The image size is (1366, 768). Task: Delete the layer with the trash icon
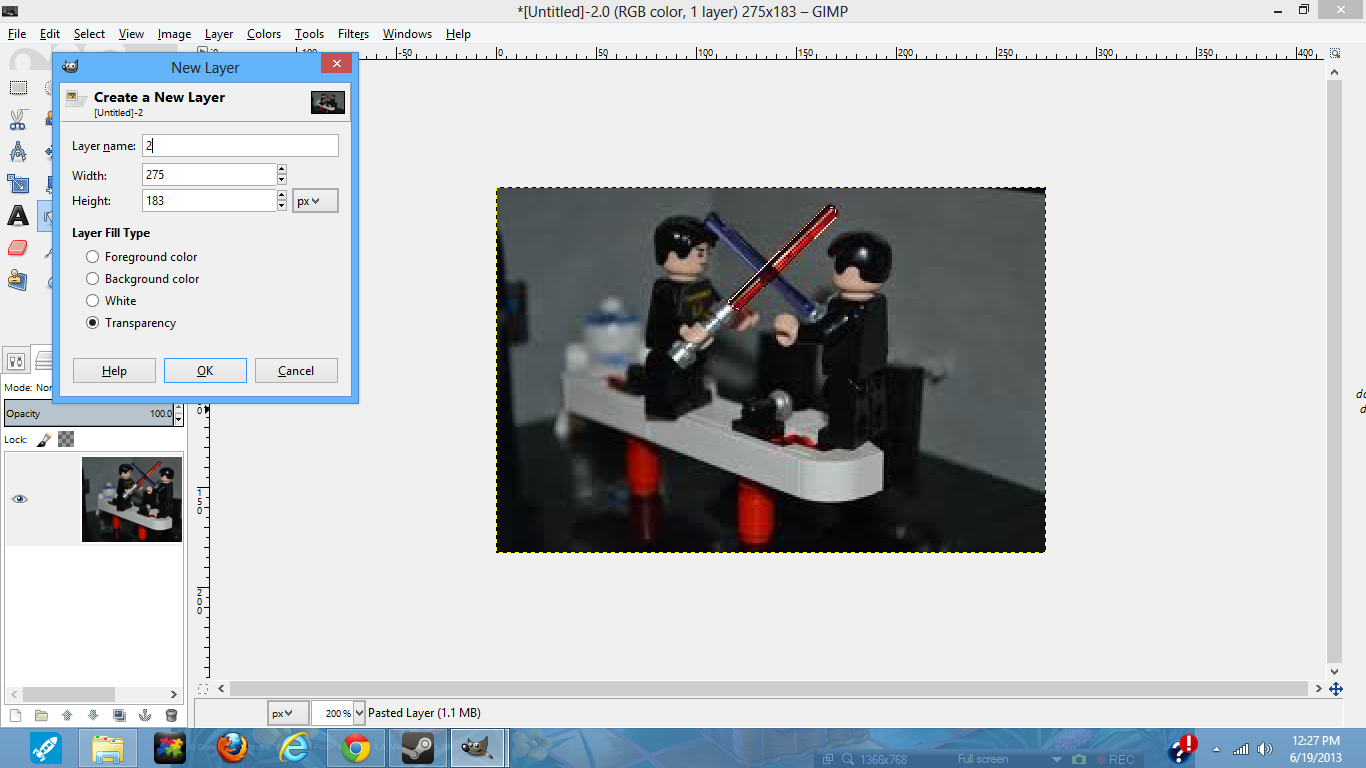[x=171, y=715]
